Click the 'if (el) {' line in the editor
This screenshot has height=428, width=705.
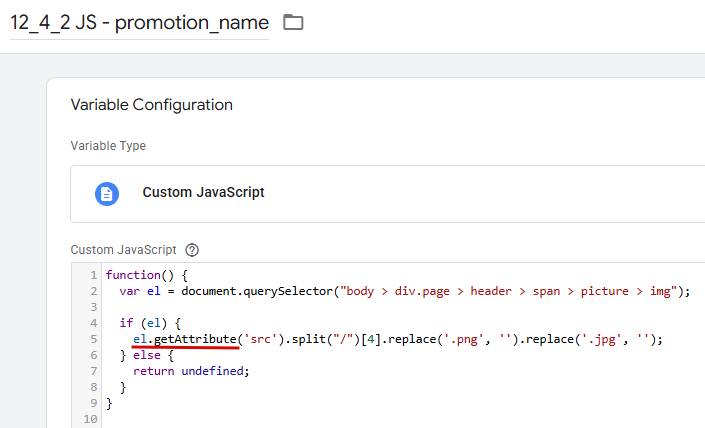click(153, 323)
